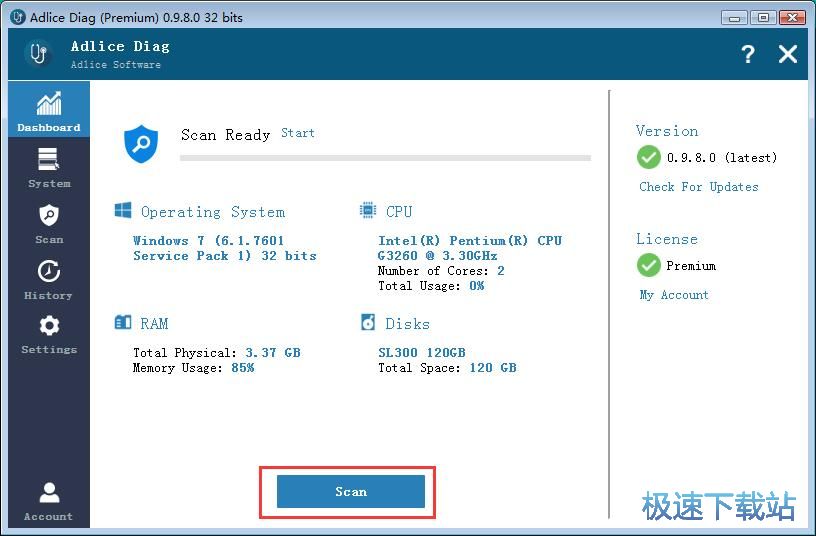Select the Windows 7 (6.1.7601 text

[209, 240]
